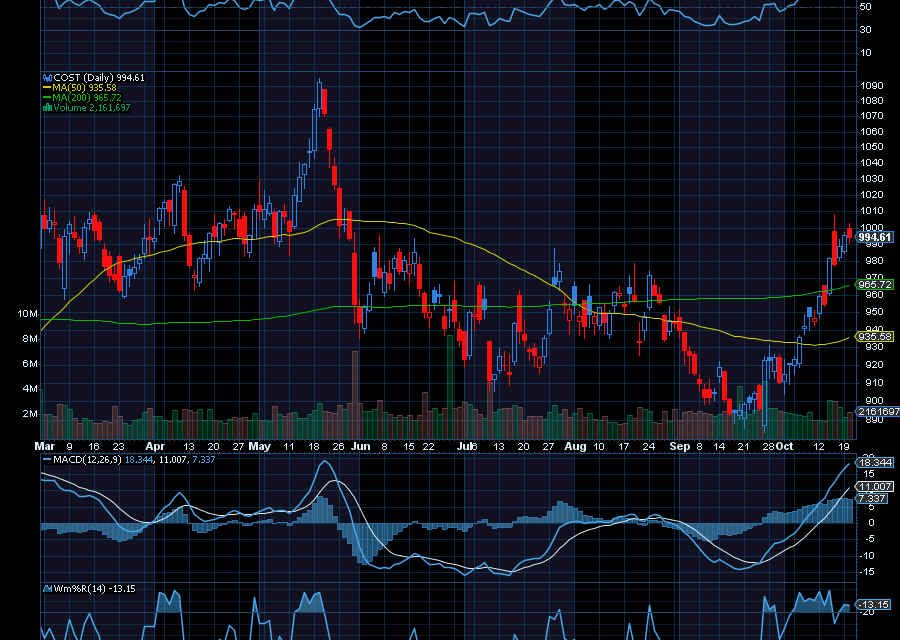Click the 2M volume axis label
The image size is (900, 640).
30,414
